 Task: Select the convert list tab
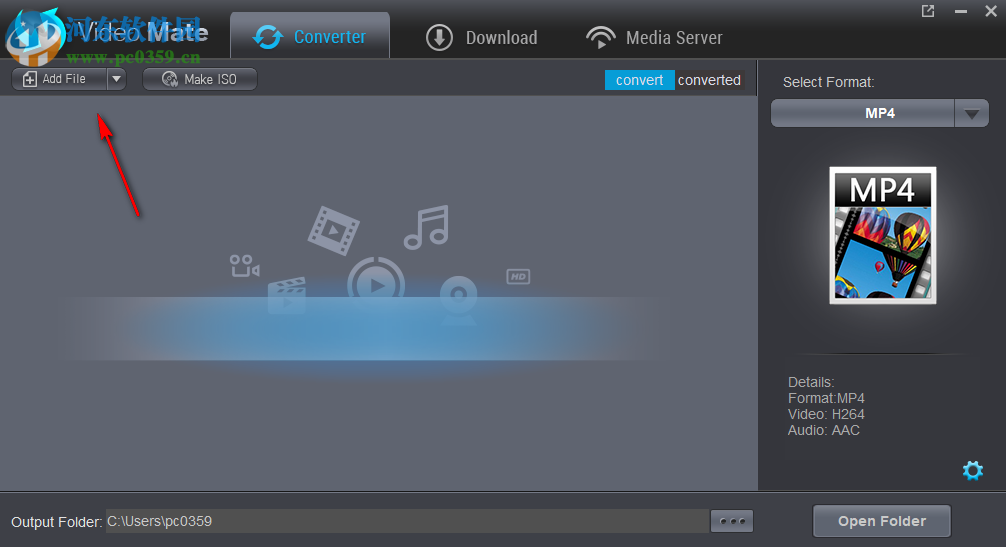click(639, 80)
